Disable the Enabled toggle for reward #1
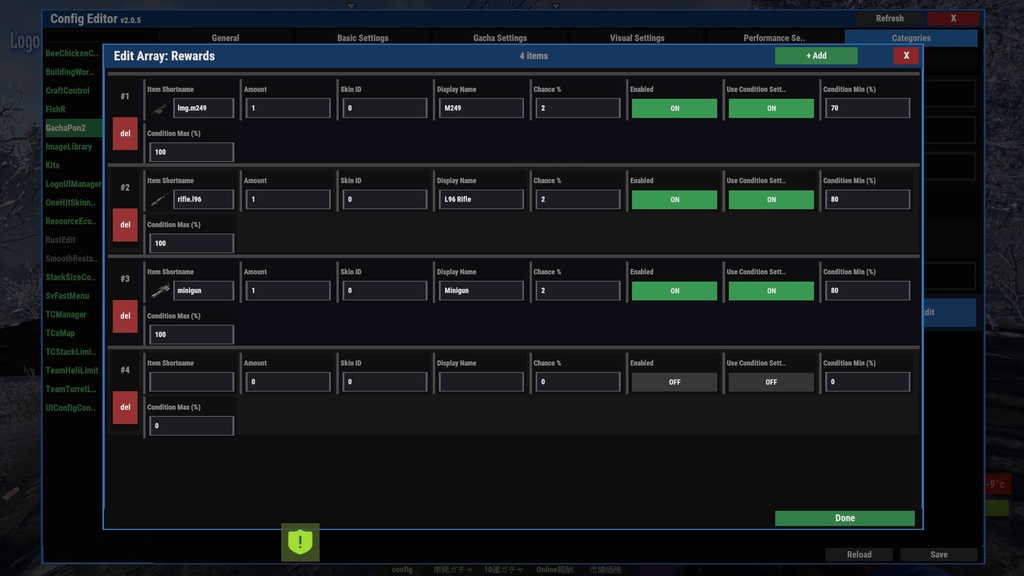 (676, 108)
